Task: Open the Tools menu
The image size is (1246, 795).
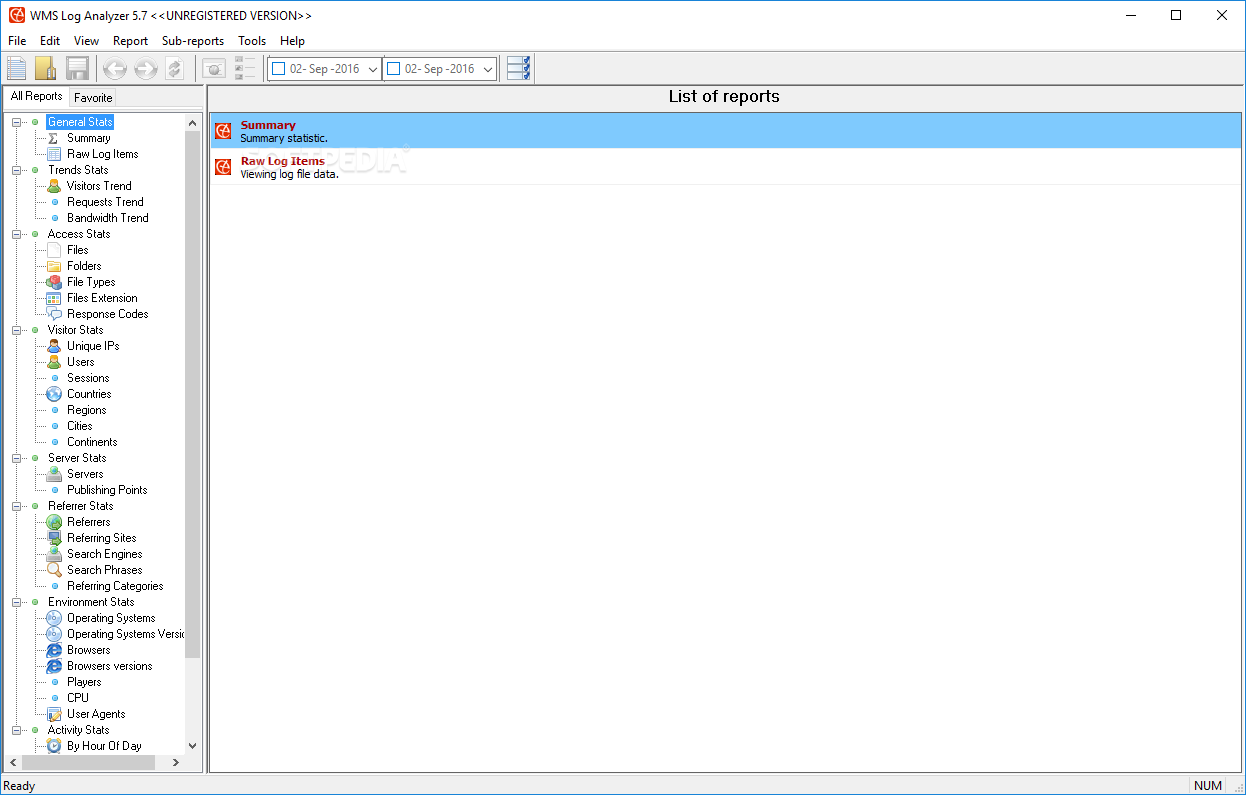Action: [x=252, y=41]
